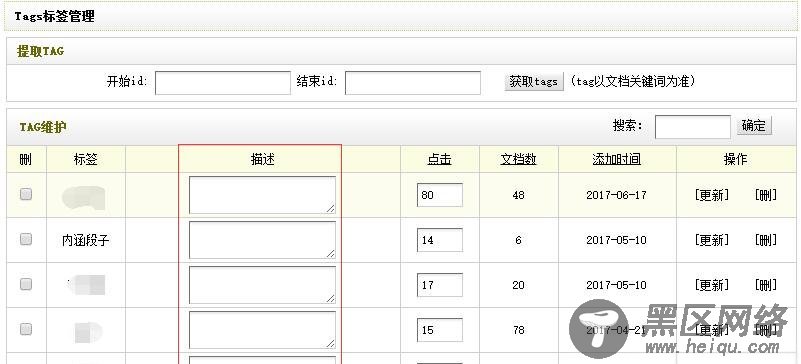Click the click-count field showing 80
801x364 pixels.
440,195
